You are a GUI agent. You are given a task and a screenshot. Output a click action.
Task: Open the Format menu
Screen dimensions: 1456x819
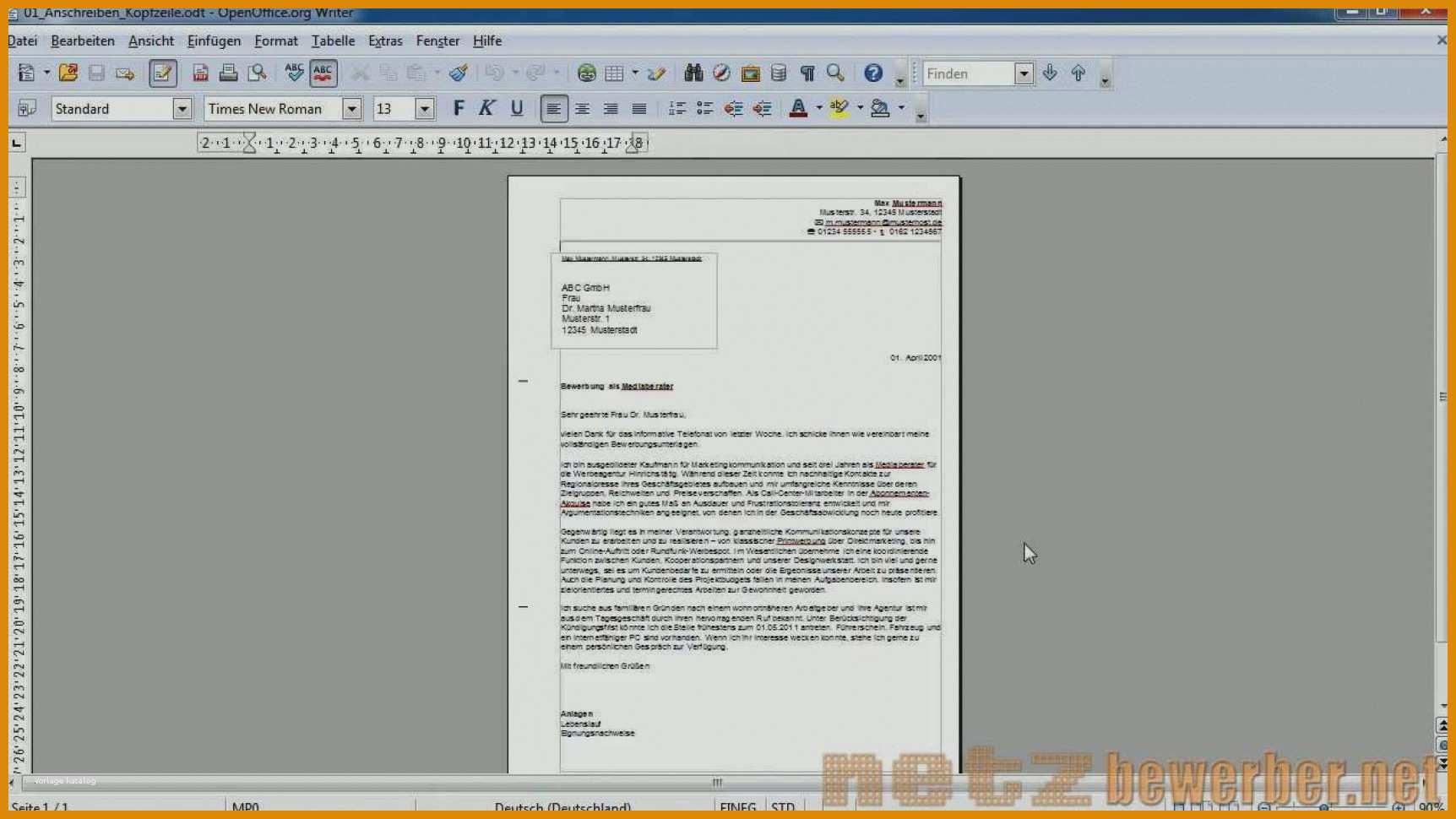pyautogui.click(x=276, y=41)
